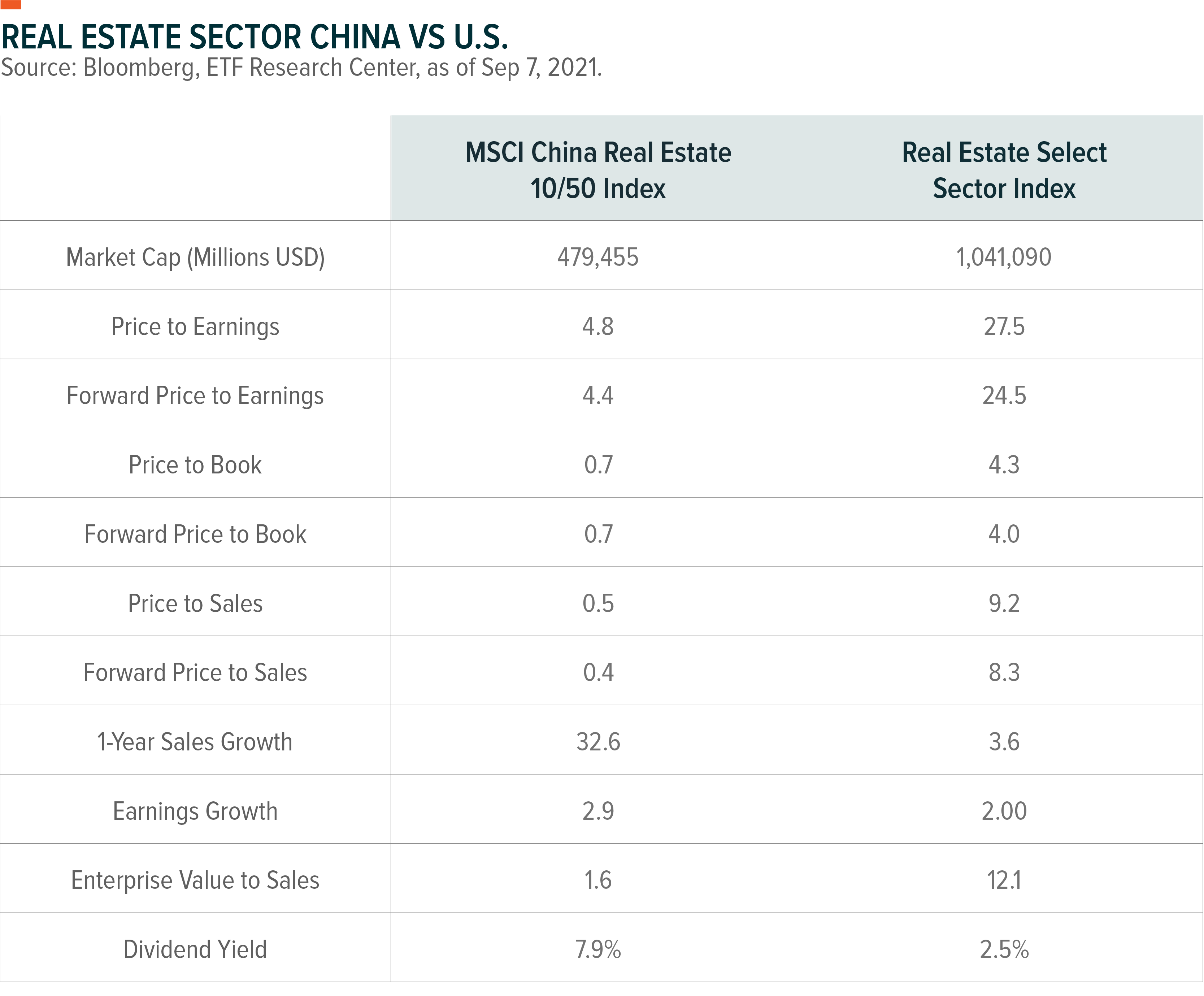This screenshot has width=1204, height=996.
Task: Select the Forward Price to Sales label
Action: pyautogui.click(x=195, y=672)
